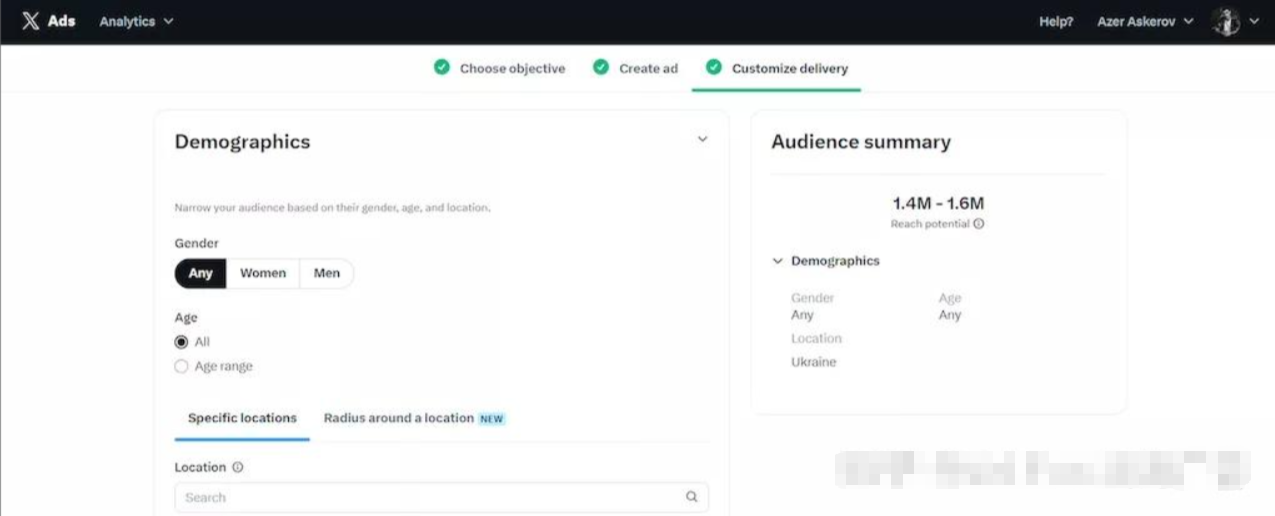Click the Help? link

(1056, 21)
